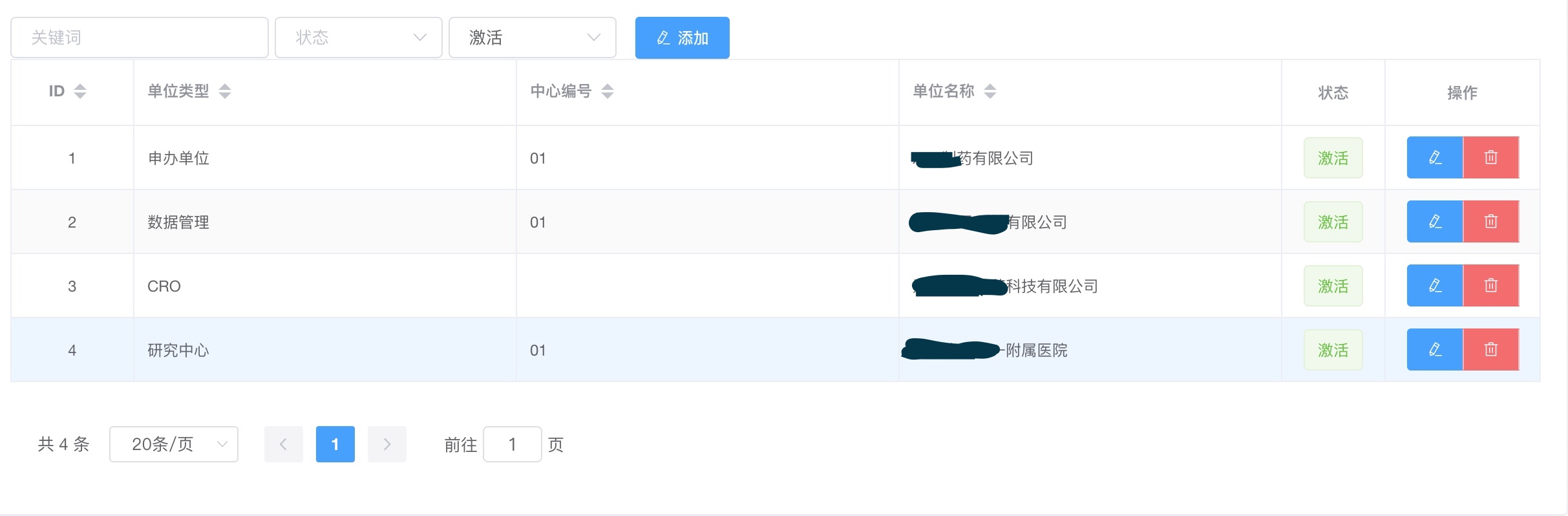Open the 状态 filter dropdown

pos(358,38)
